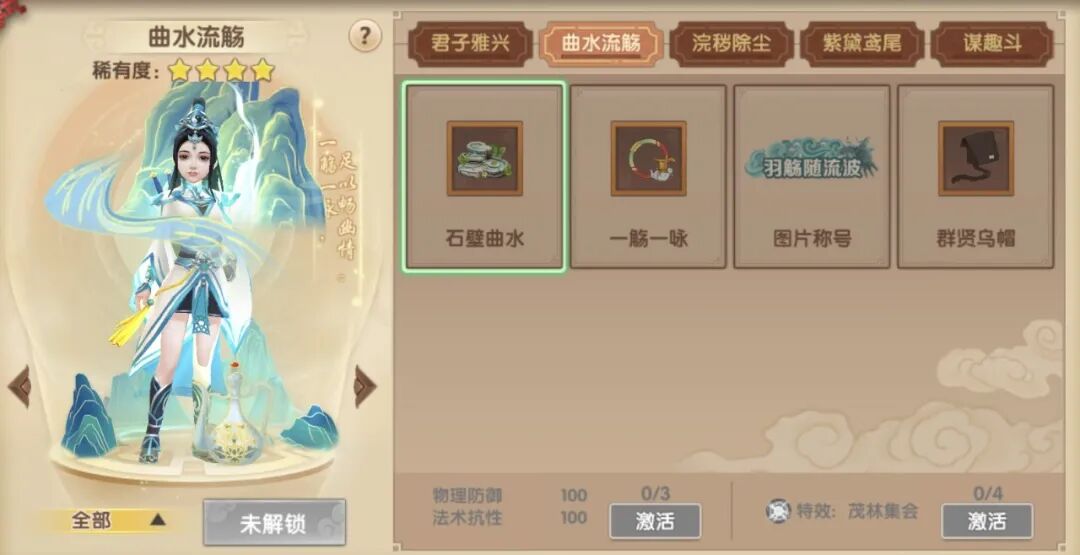Go to previous costume with left arrow
Image resolution: width=1080 pixels, height=555 pixels.
[x=19, y=386]
